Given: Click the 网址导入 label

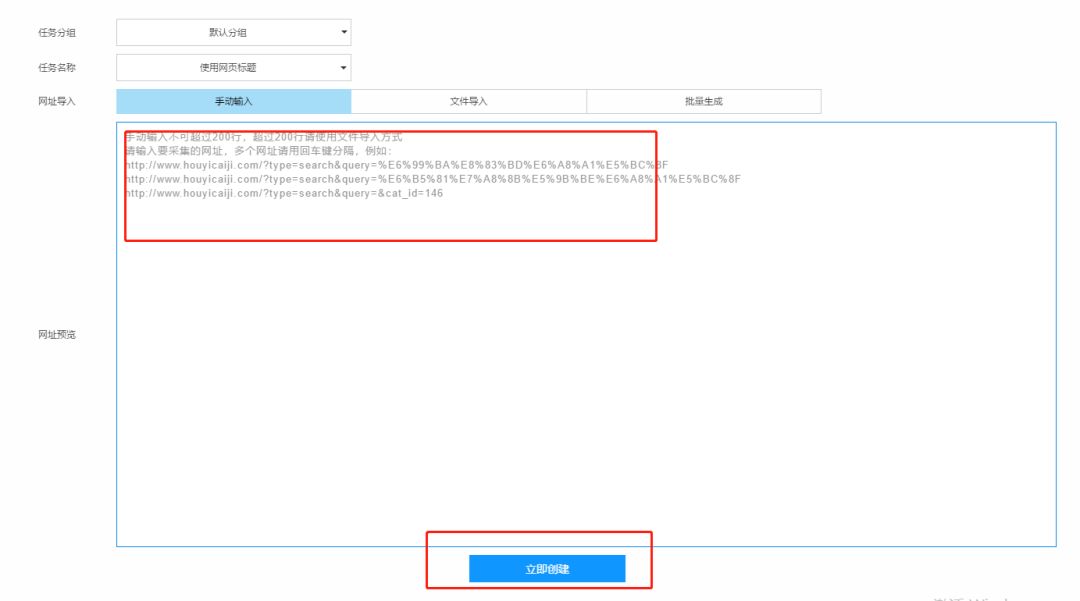Looking at the screenshot, I should pos(56,101).
